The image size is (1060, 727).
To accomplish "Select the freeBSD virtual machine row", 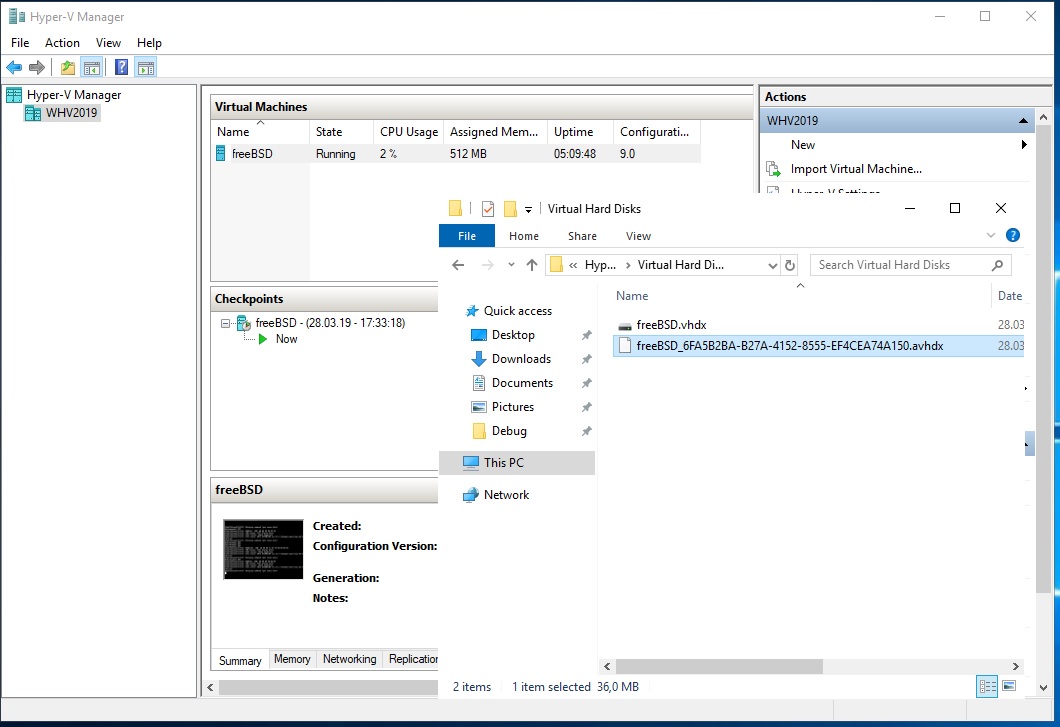I will coord(456,154).
